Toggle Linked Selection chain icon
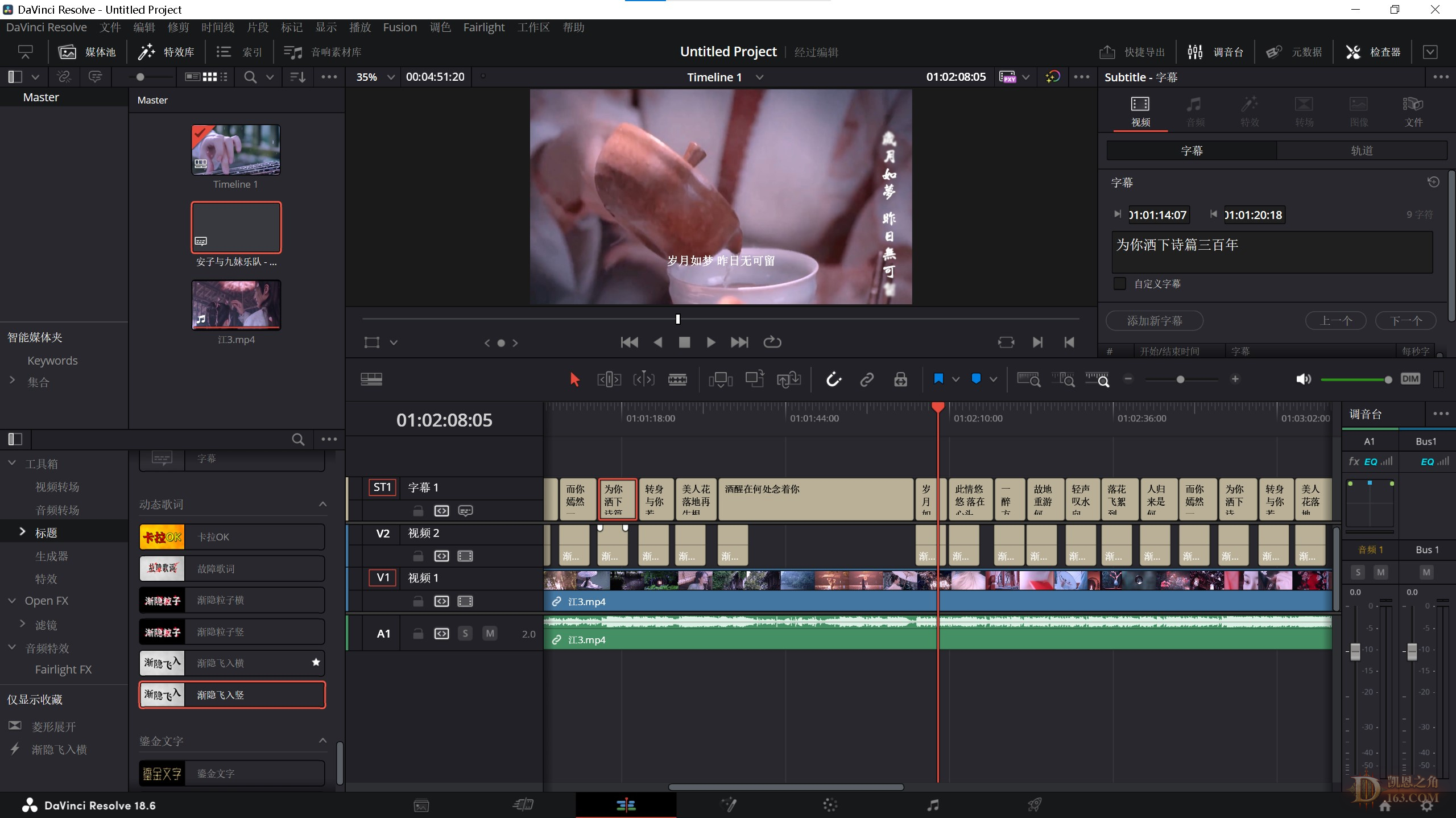The width and height of the screenshot is (1456, 818). [x=867, y=379]
